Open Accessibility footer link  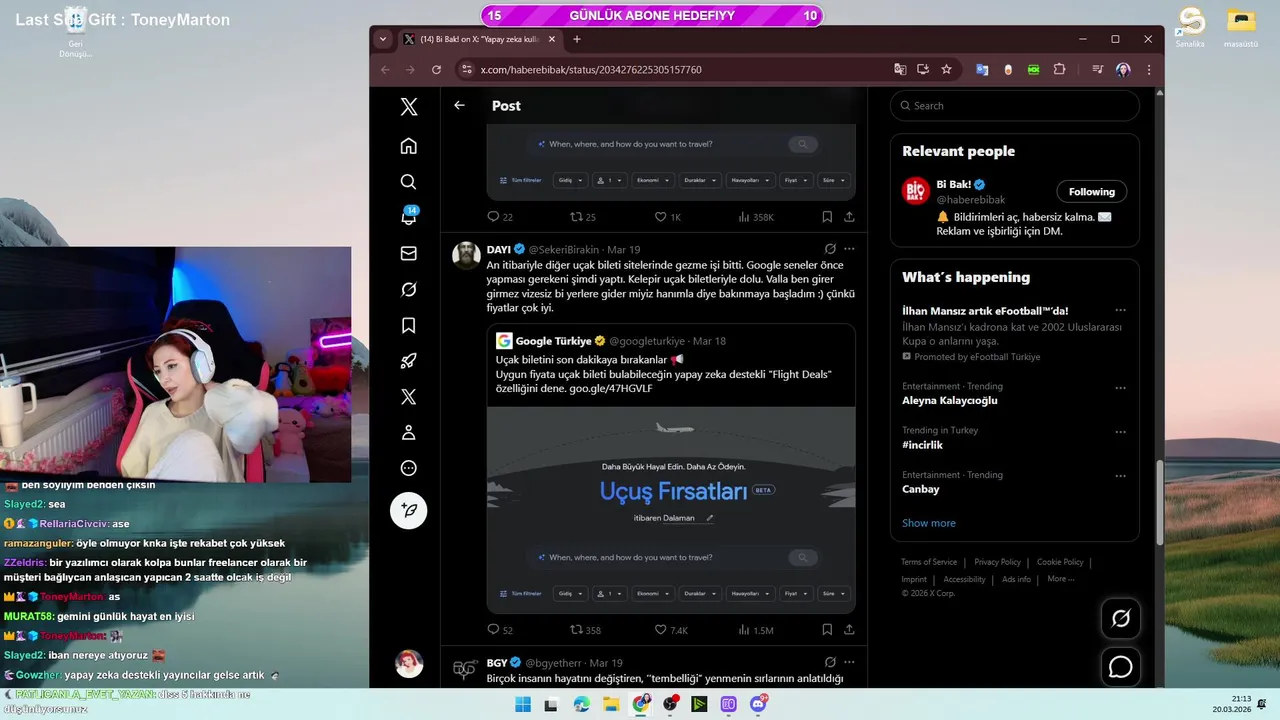pos(964,579)
